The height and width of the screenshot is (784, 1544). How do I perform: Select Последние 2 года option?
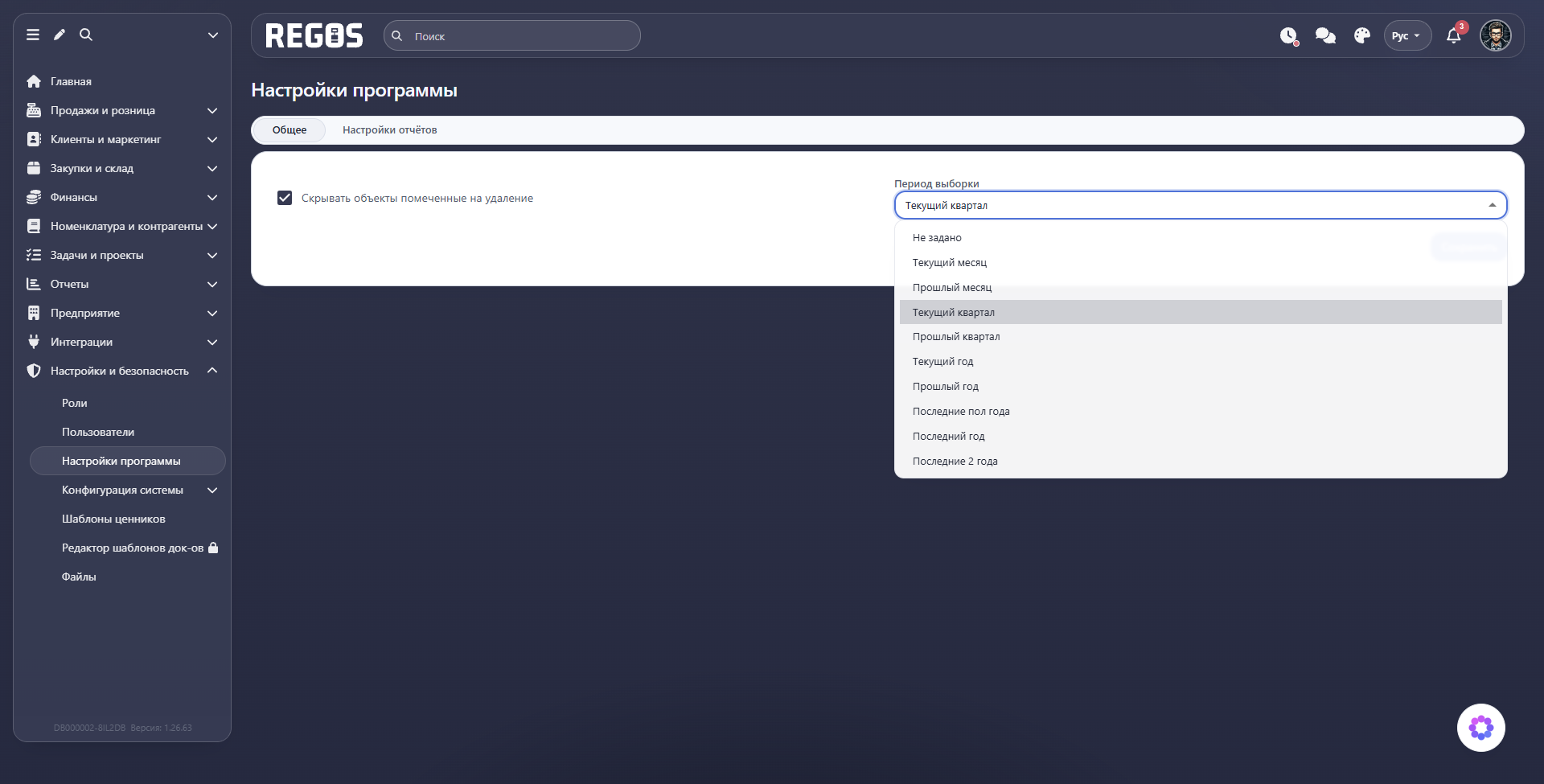1201,461
